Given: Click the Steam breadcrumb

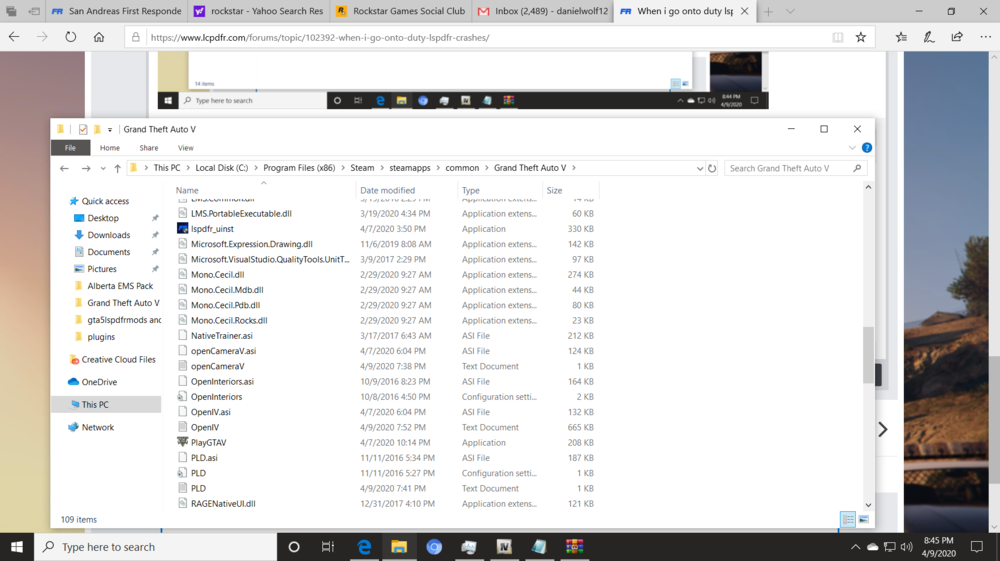Looking at the screenshot, I should [x=362, y=168].
